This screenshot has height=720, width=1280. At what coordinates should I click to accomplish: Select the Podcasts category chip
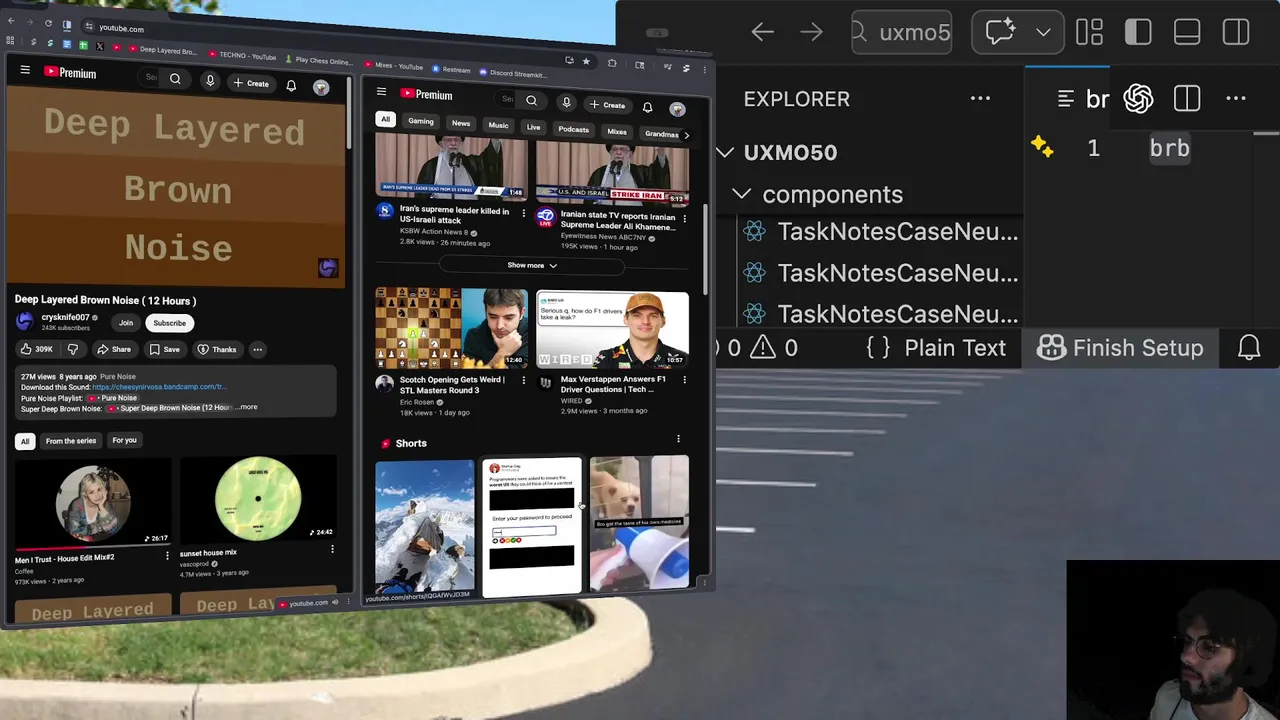click(573, 129)
